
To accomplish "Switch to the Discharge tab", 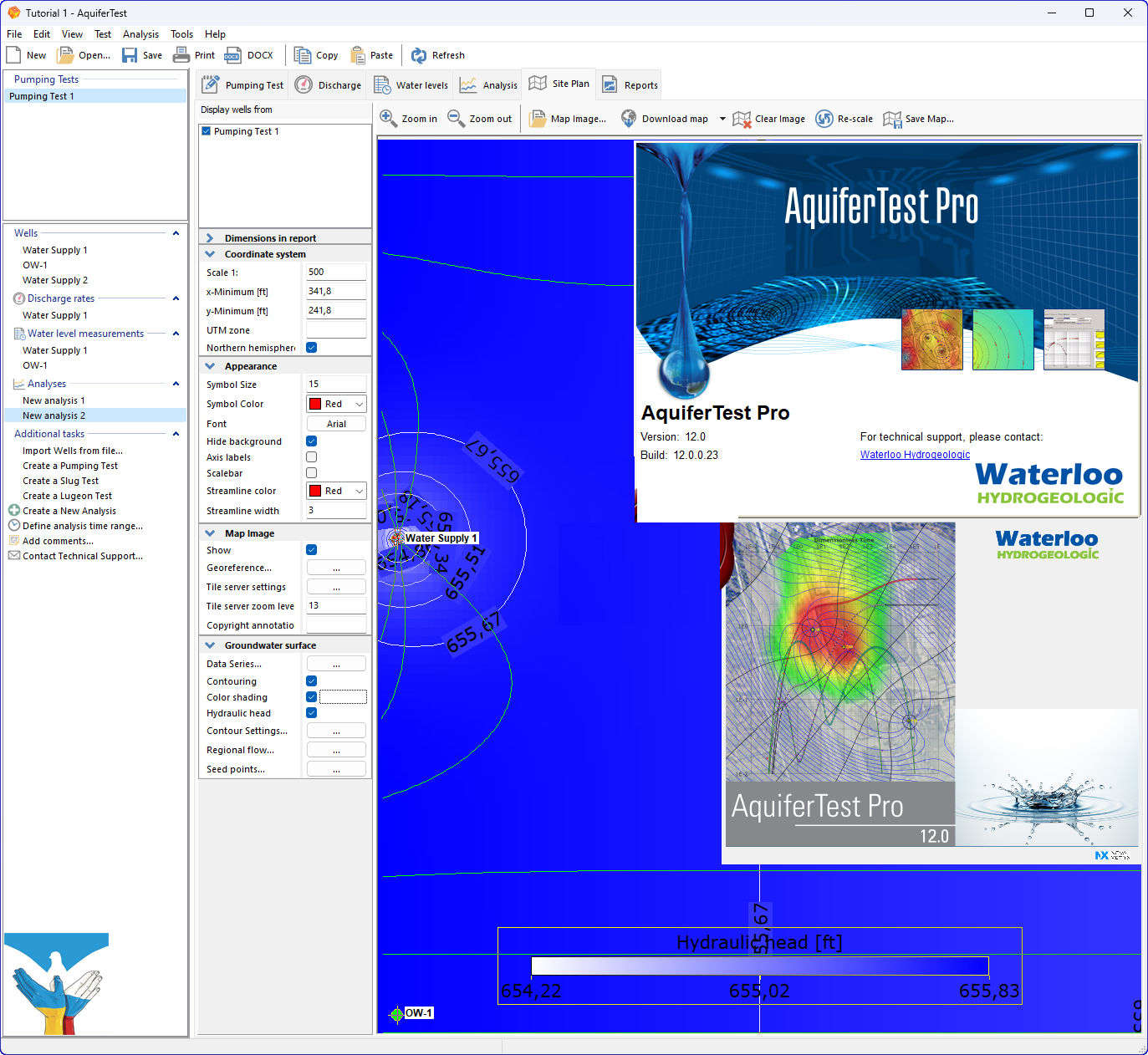I will pos(329,85).
